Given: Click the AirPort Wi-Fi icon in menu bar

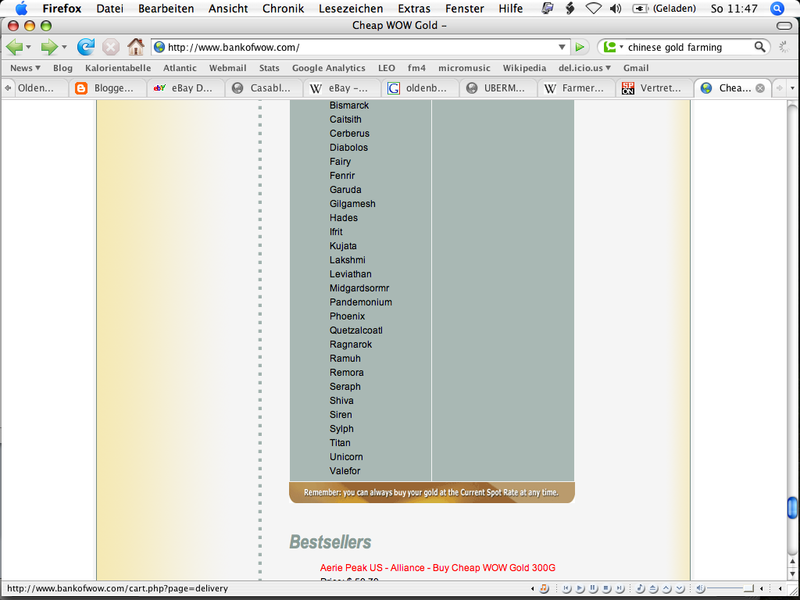Looking at the screenshot, I should coord(593,8).
